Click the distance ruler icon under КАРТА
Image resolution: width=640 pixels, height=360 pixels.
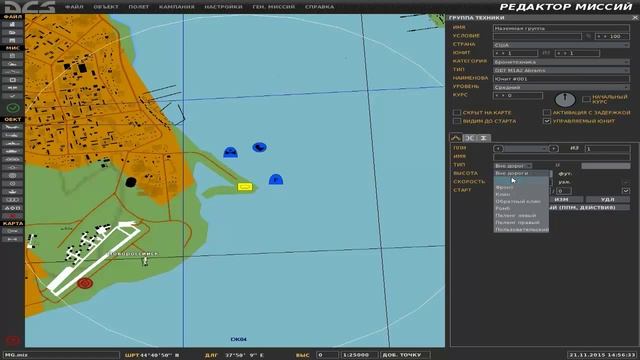pyautogui.click(x=13, y=239)
